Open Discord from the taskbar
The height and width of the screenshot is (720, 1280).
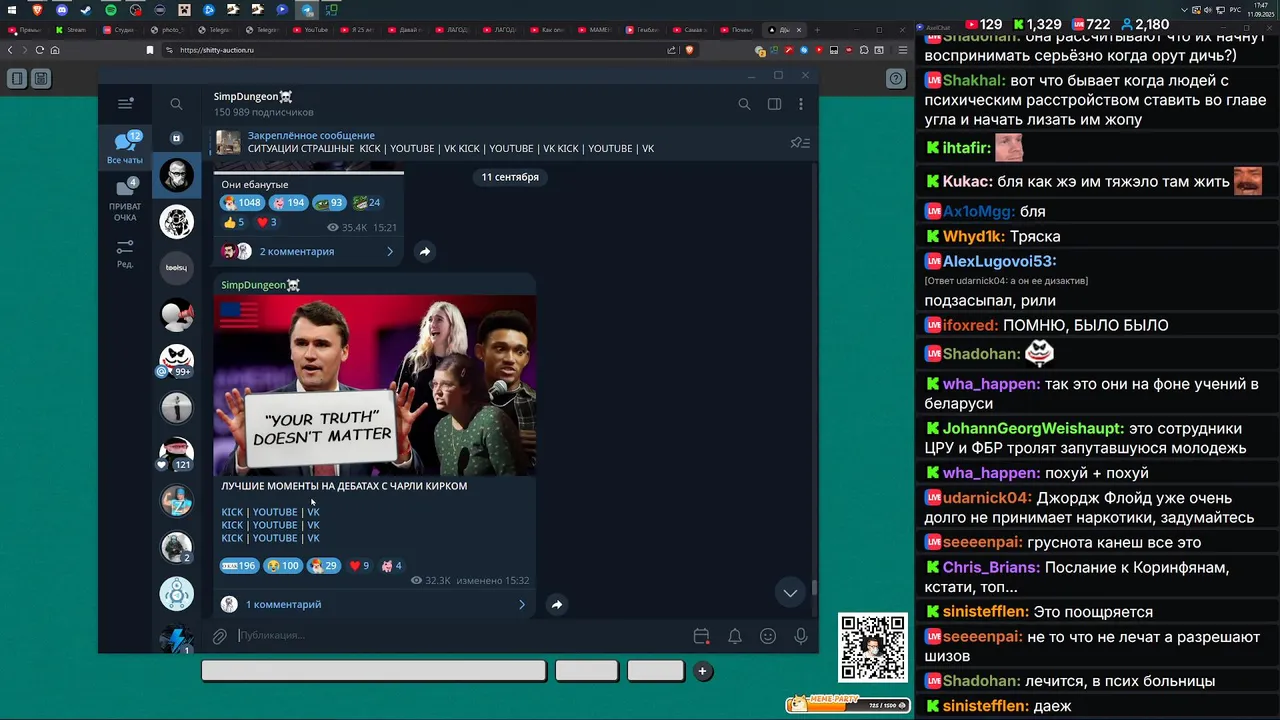tap(62, 10)
